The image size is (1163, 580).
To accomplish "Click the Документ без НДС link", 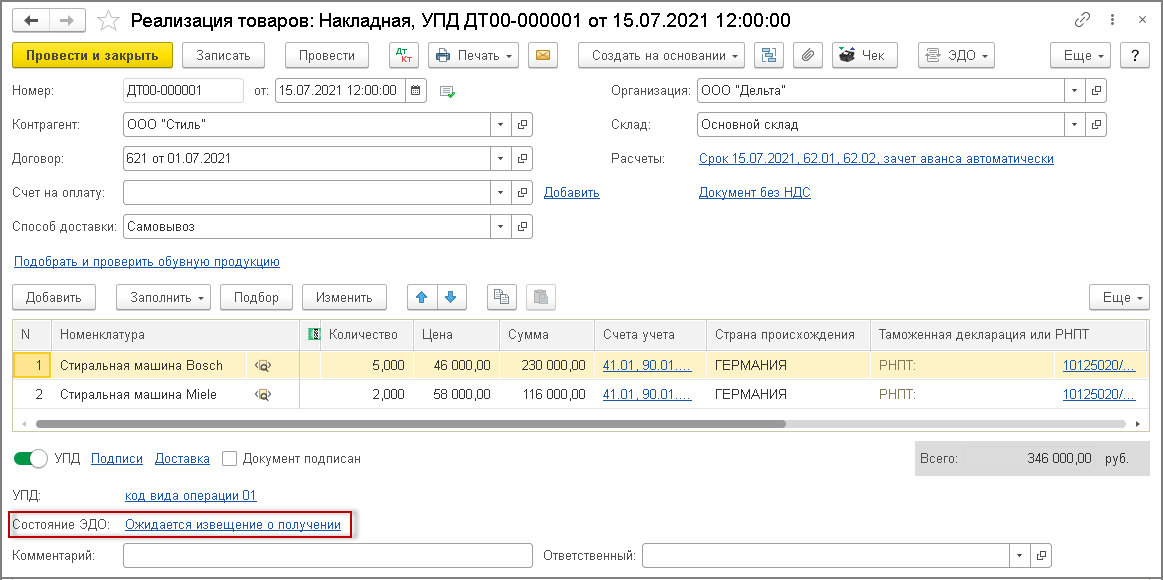I will pyautogui.click(x=754, y=193).
